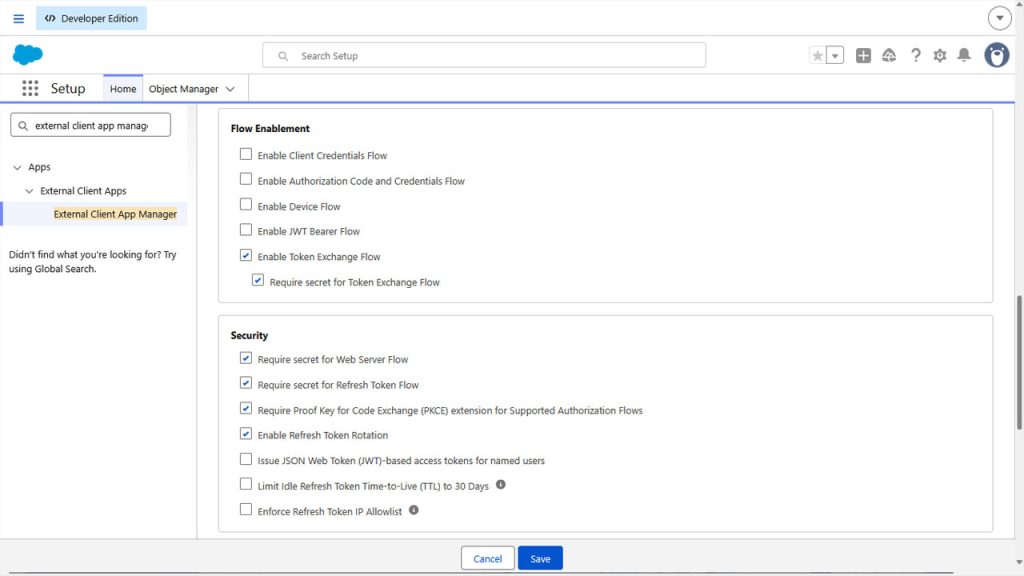
Task: Open the notifications bell
Action: point(964,56)
